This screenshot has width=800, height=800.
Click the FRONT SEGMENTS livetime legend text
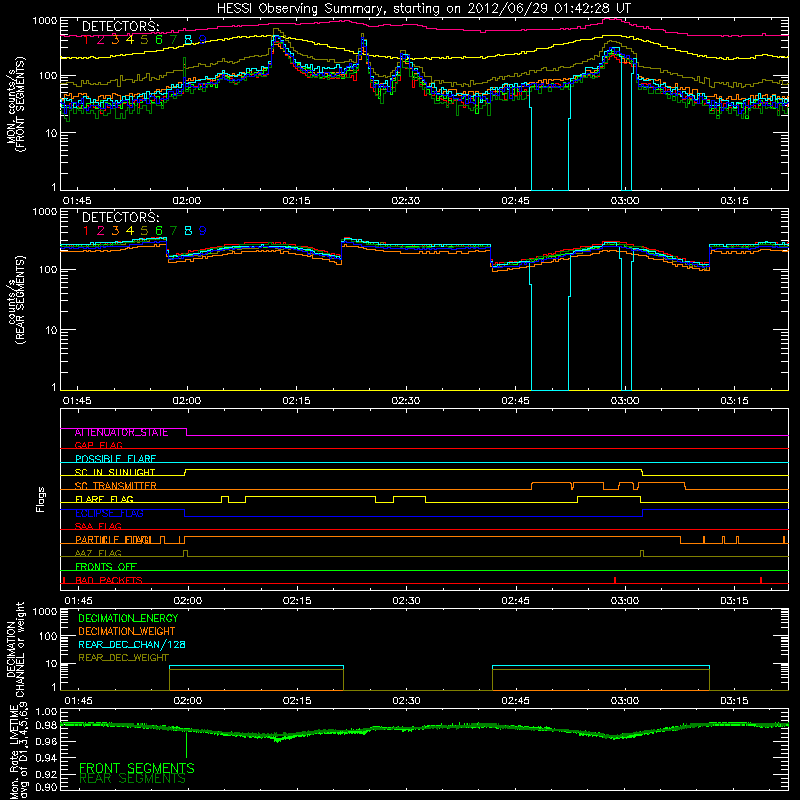tap(137, 768)
